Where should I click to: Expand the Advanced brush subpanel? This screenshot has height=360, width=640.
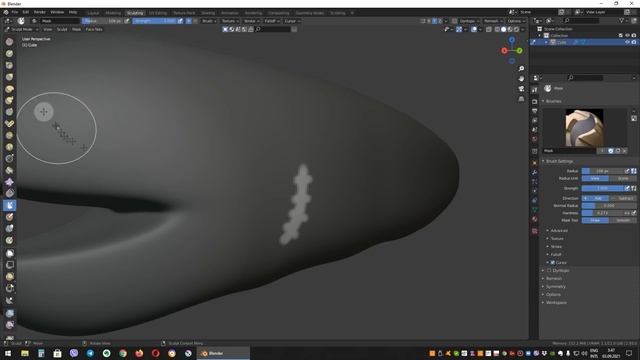point(559,231)
